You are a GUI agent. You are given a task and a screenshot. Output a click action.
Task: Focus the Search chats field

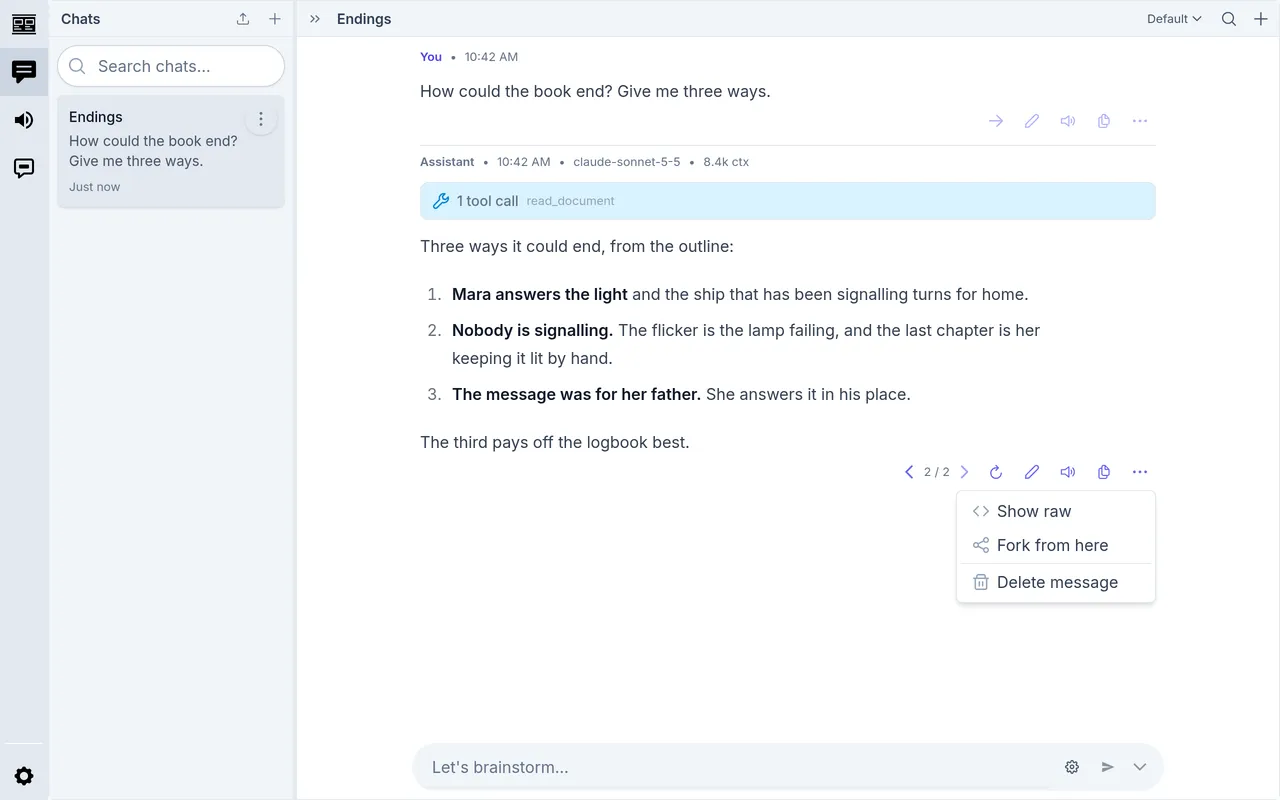[171, 66]
